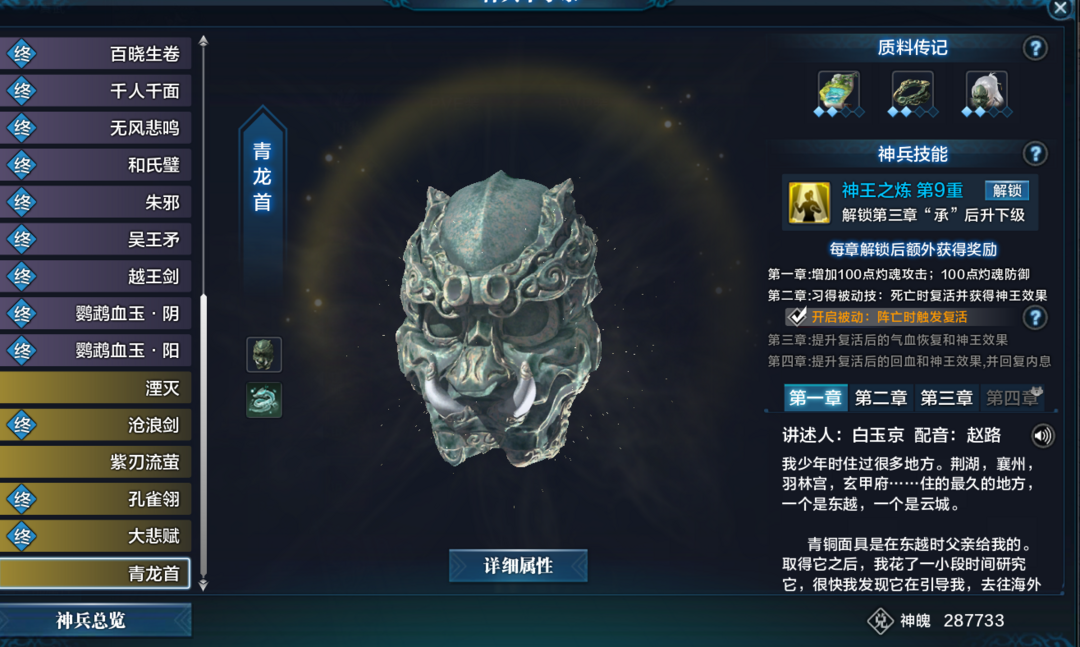Switch to the 第三章 tab
Image resolution: width=1080 pixels, height=647 pixels.
coord(946,398)
